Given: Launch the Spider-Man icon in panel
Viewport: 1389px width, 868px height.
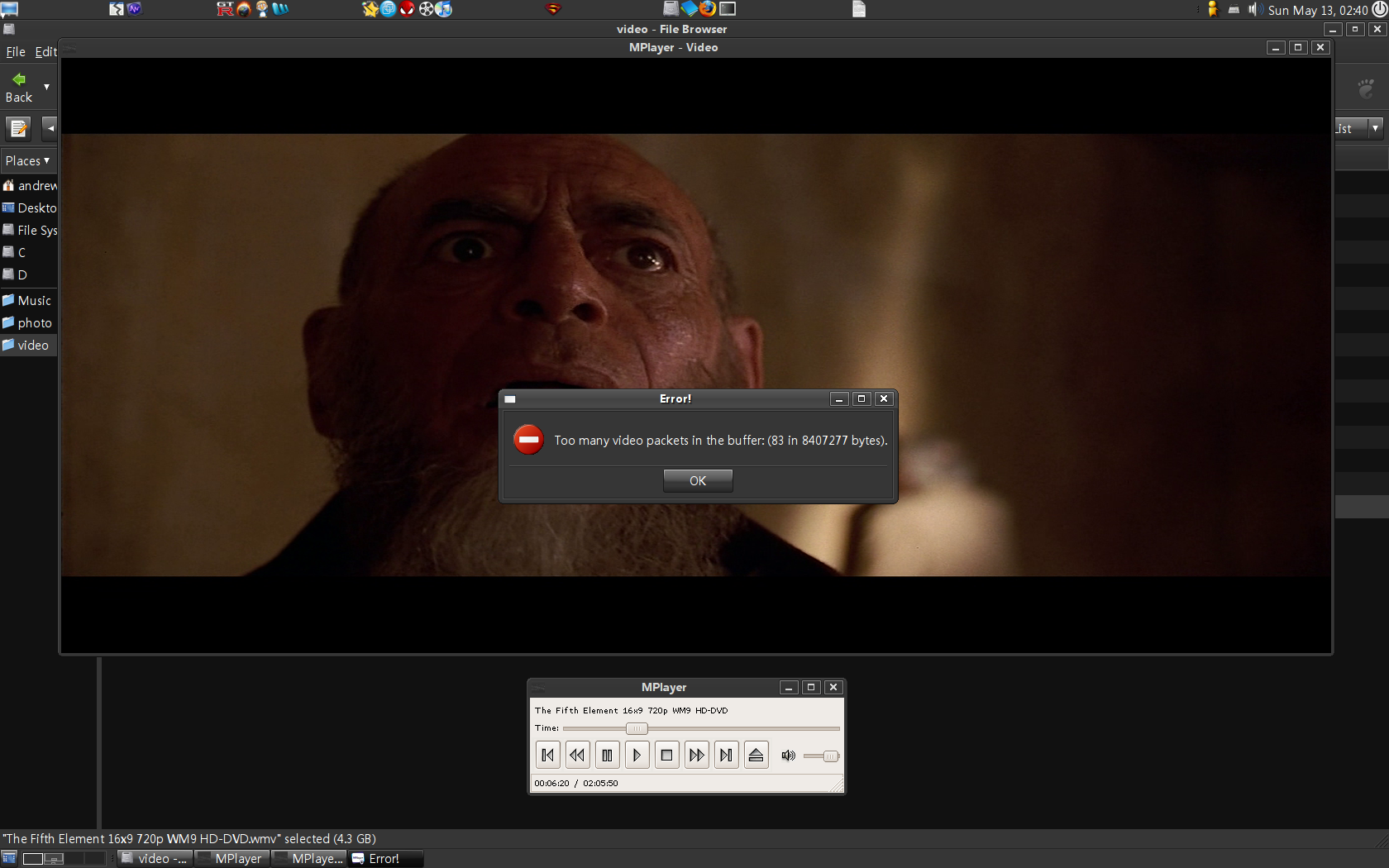Looking at the screenshot, I should [x=407, y=9].
